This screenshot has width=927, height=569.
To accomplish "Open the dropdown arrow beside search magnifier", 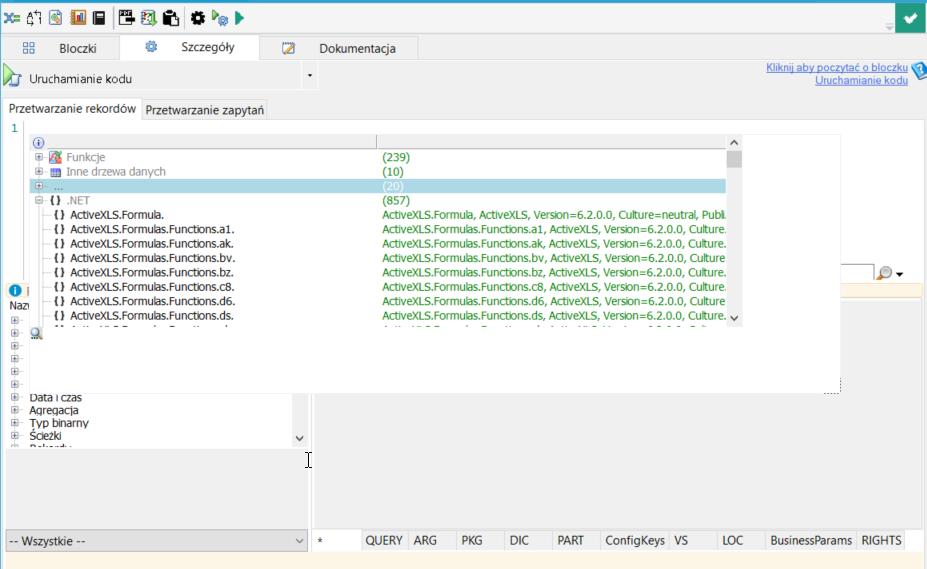I will pos(900,274).
